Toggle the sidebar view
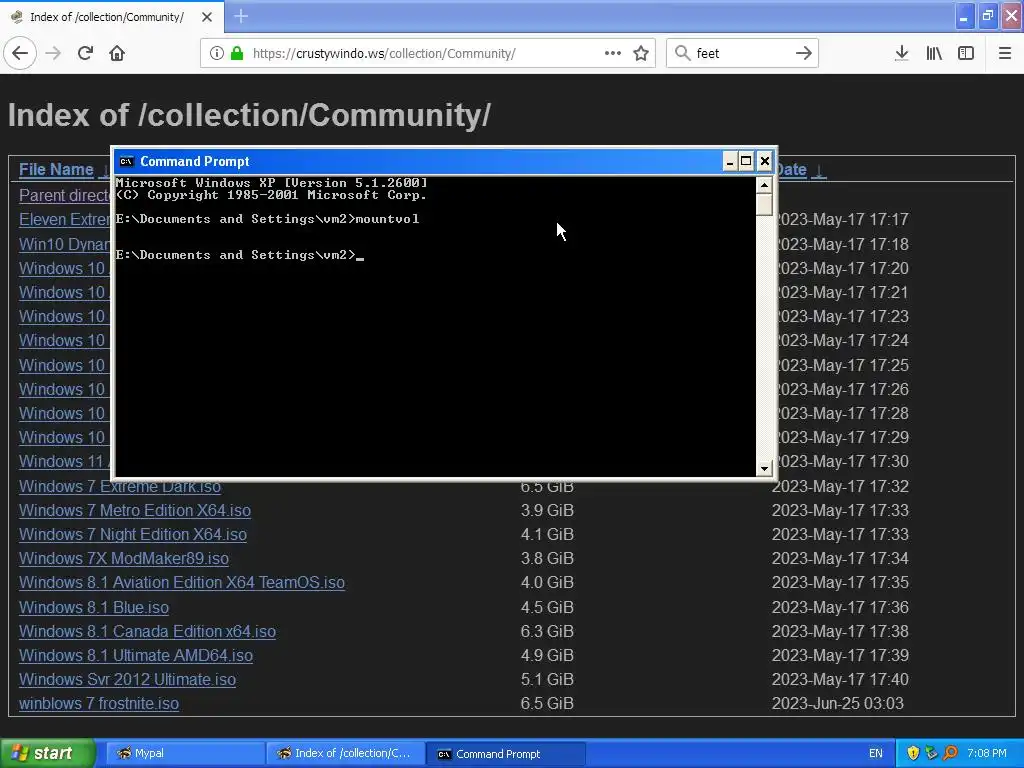1024x768 pixels. (x=966, y=53)
